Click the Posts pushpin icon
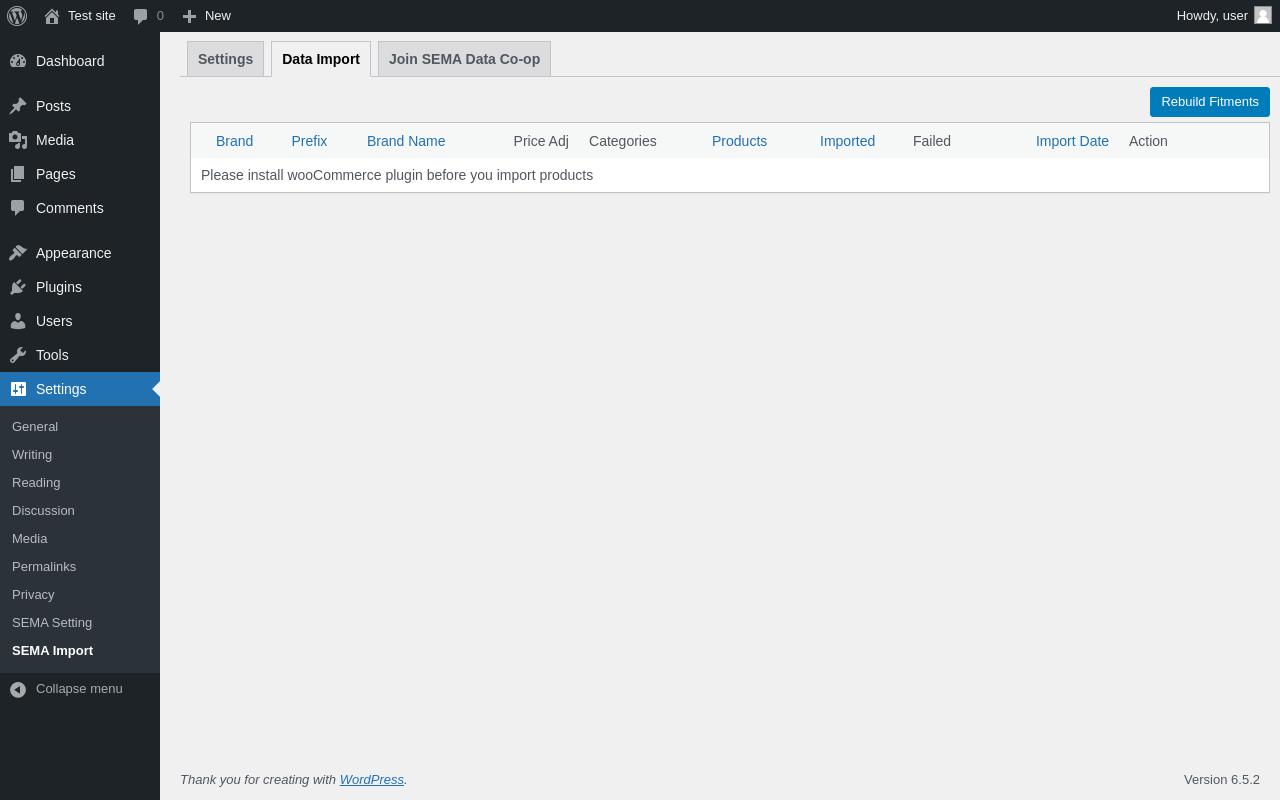1280x800 pixels. (18, 106)
